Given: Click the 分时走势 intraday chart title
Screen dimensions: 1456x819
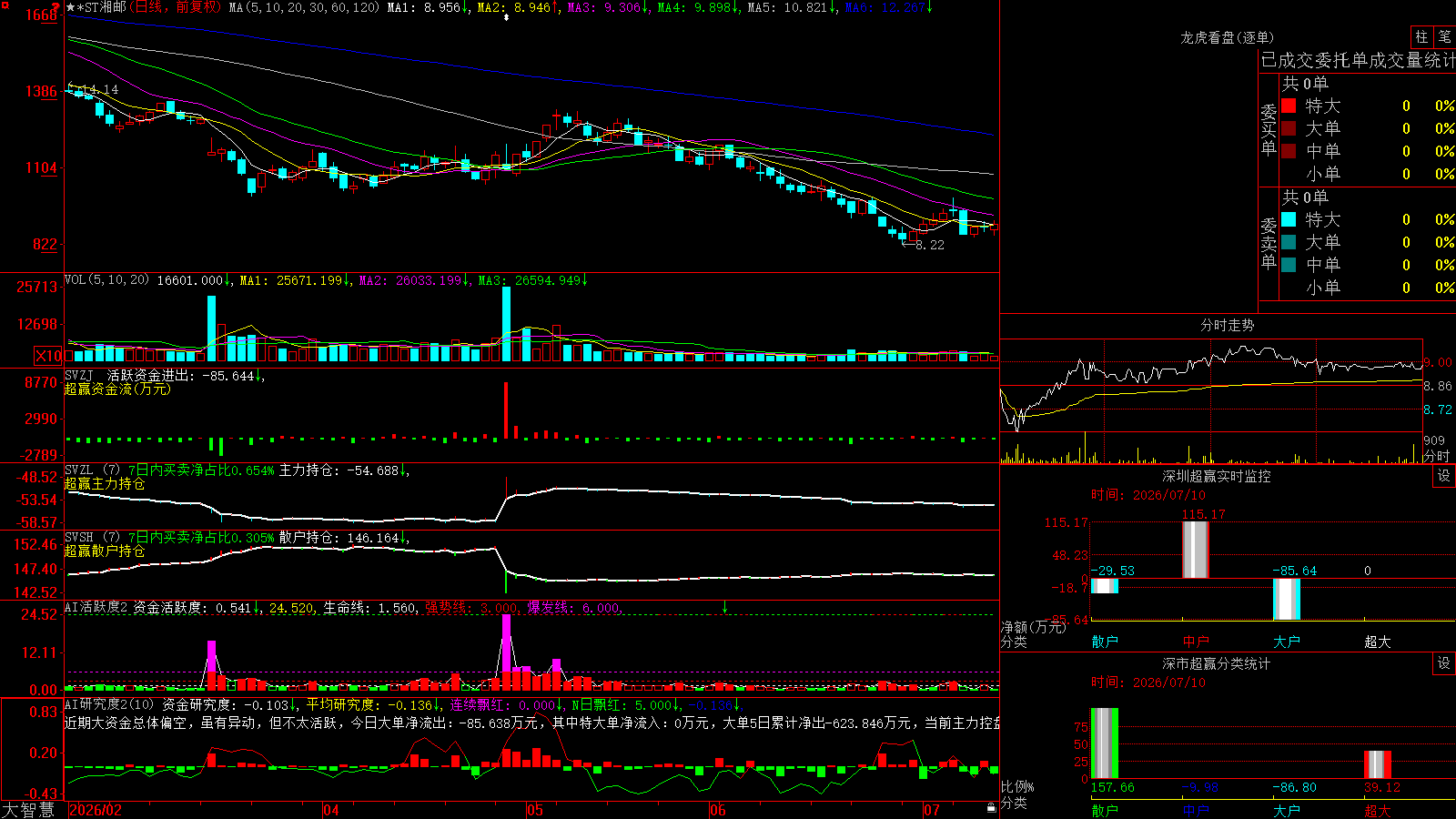Looking at the screenshot, I should coord(1227,325).
